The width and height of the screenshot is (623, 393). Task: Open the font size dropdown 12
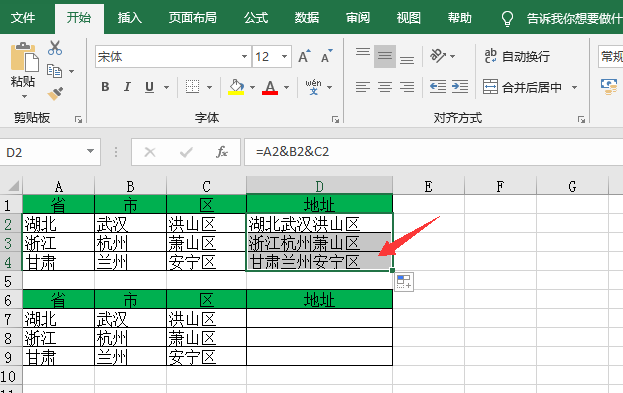[x=284, y=56]
